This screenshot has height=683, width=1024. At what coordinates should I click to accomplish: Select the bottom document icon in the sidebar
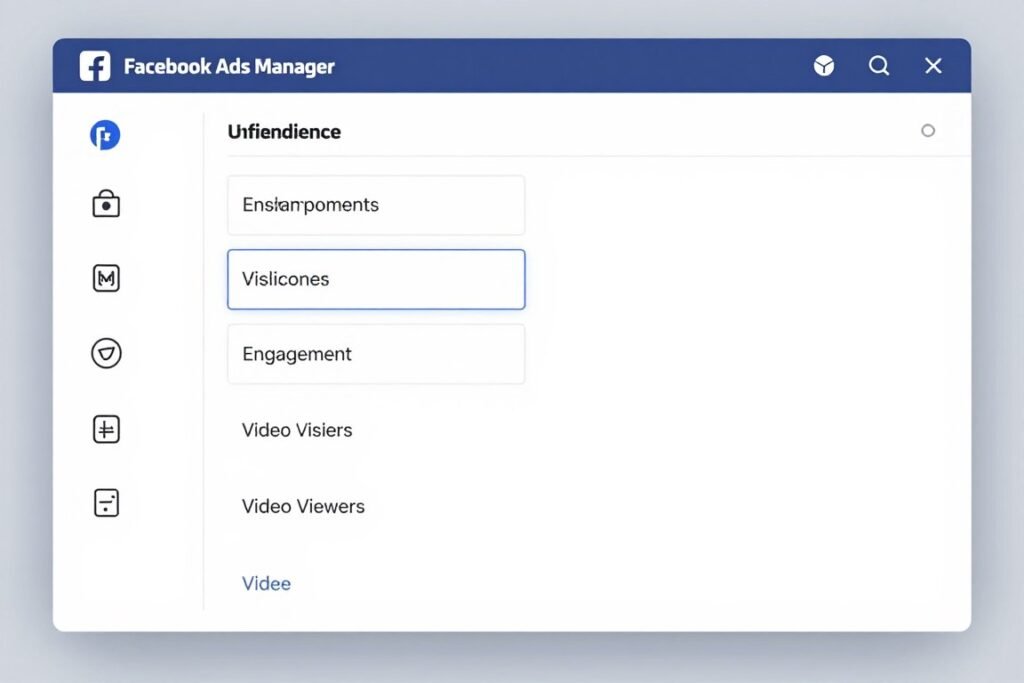click(x=105, y=503)
